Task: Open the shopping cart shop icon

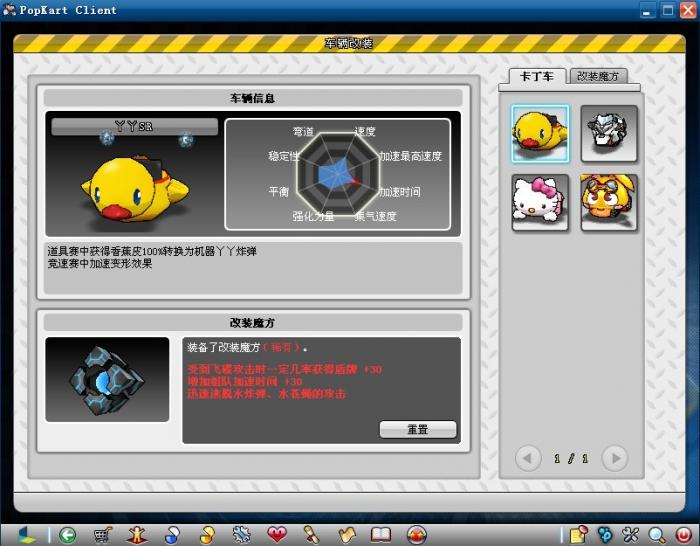Action: [102, 534]
